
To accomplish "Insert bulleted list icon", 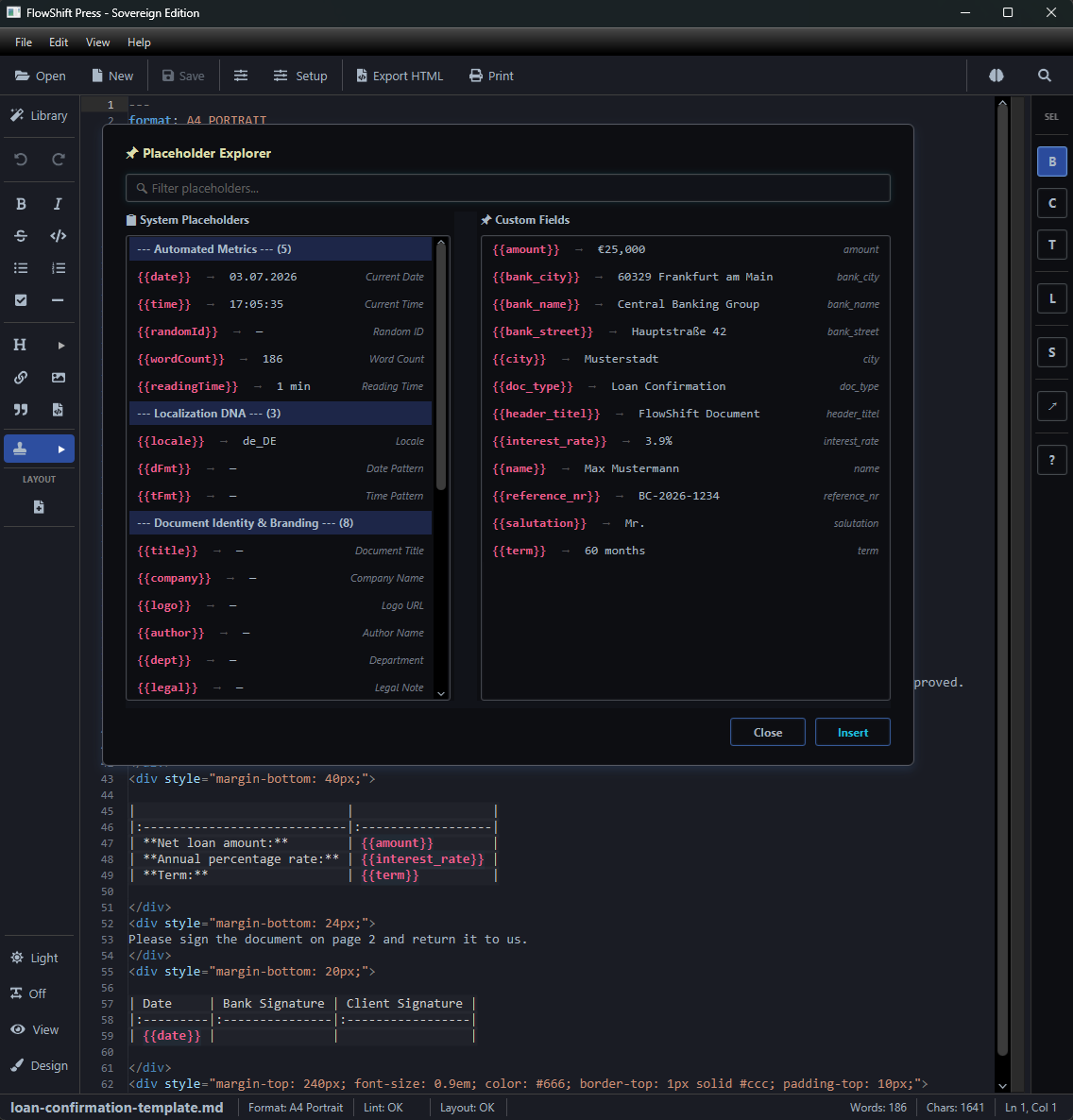I will [x=21, y=268].
